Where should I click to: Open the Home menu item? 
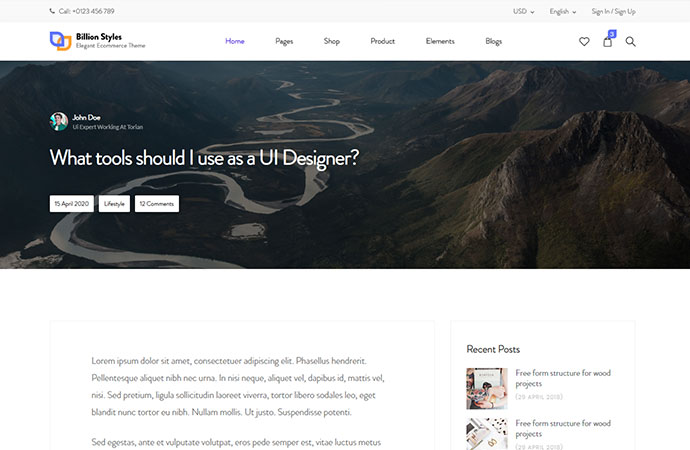tap(235, 41)
